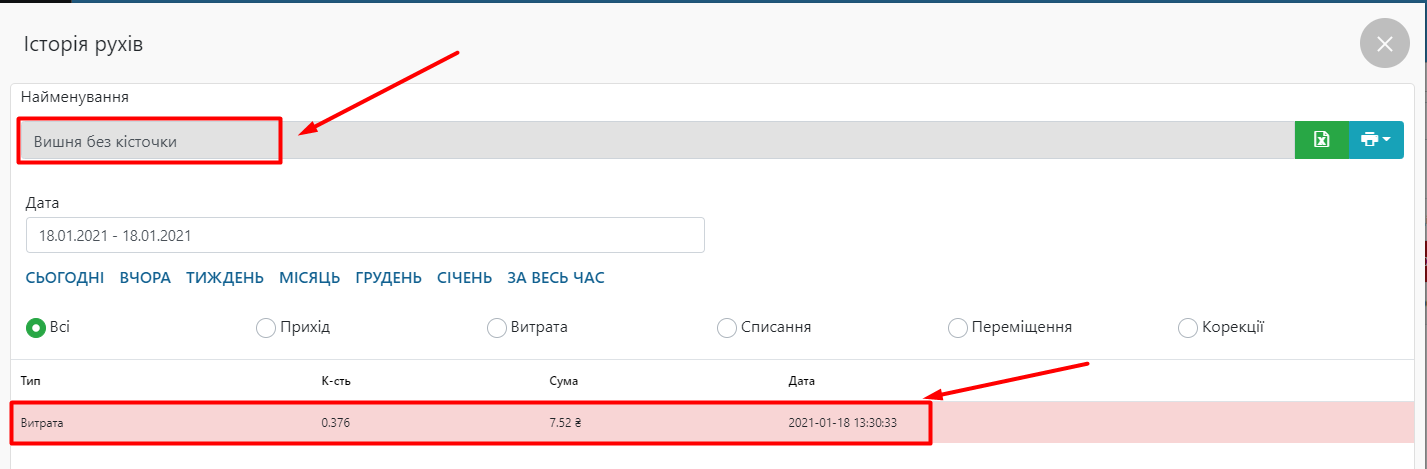1427x469 pixels.
Task: Select the Всі radio button
Action: pyautogui.click(x=36, y=328)
